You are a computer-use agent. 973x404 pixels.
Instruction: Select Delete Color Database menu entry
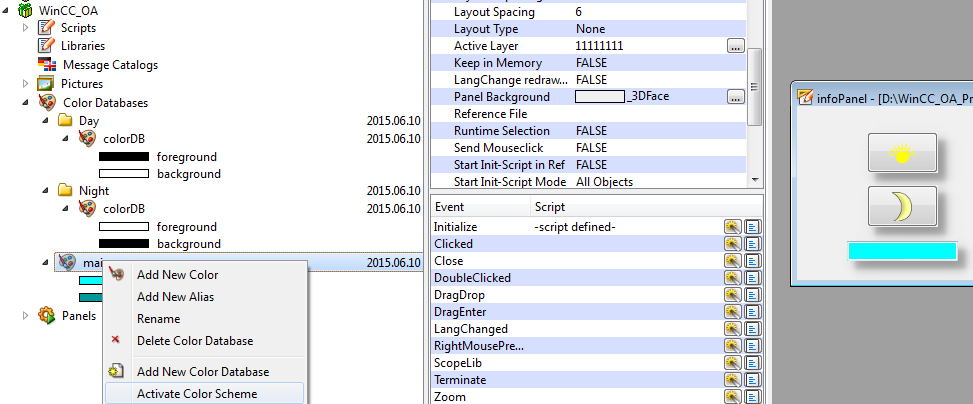click(x=195, y=341)
